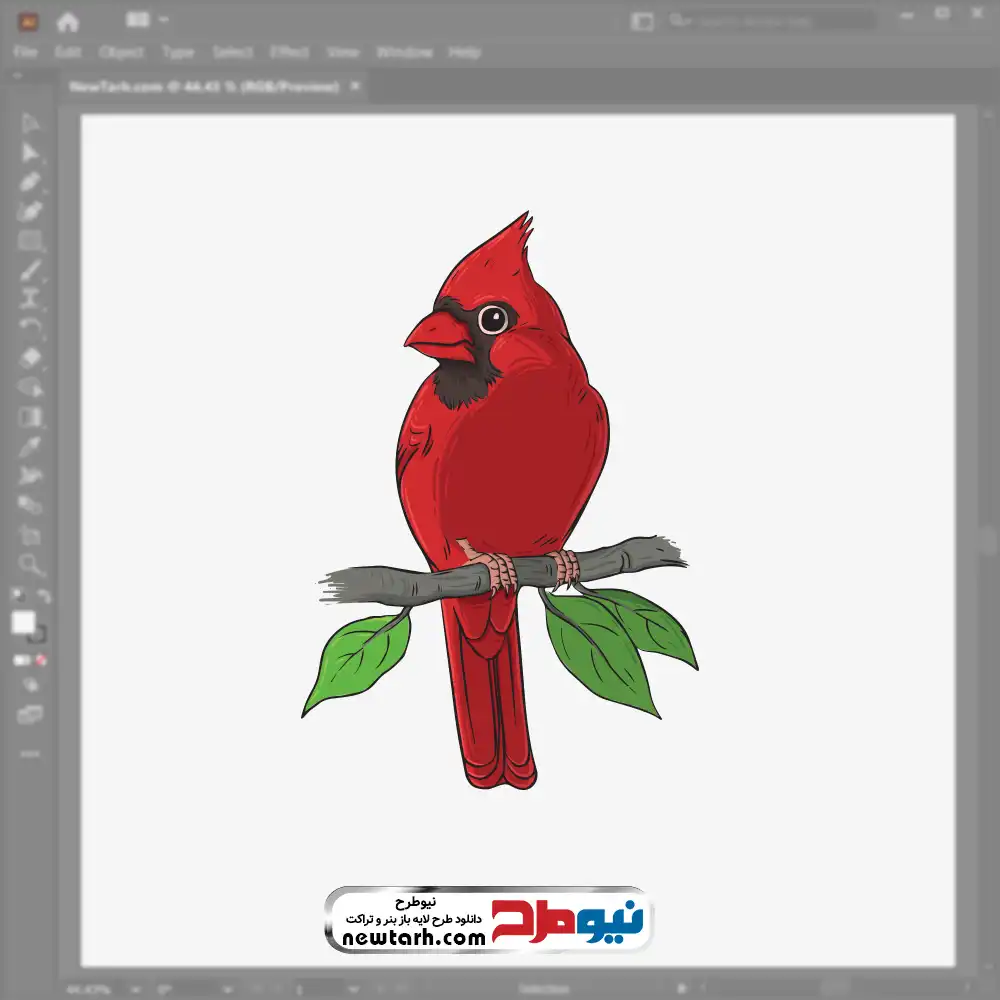
Task: Click the Edit Toolbar three-dots icon
Action: 30,753
